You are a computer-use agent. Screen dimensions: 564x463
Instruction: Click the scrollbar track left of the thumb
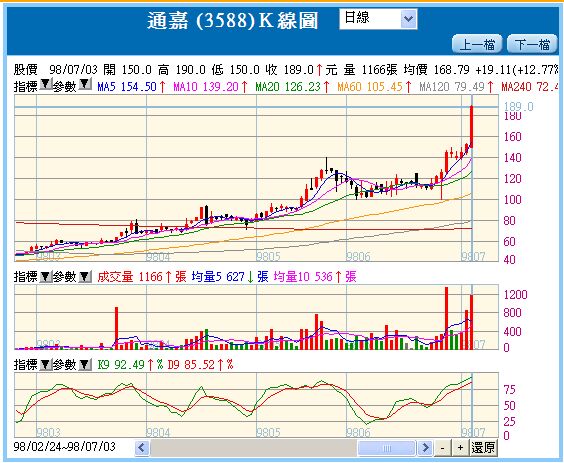pos(254,448)
